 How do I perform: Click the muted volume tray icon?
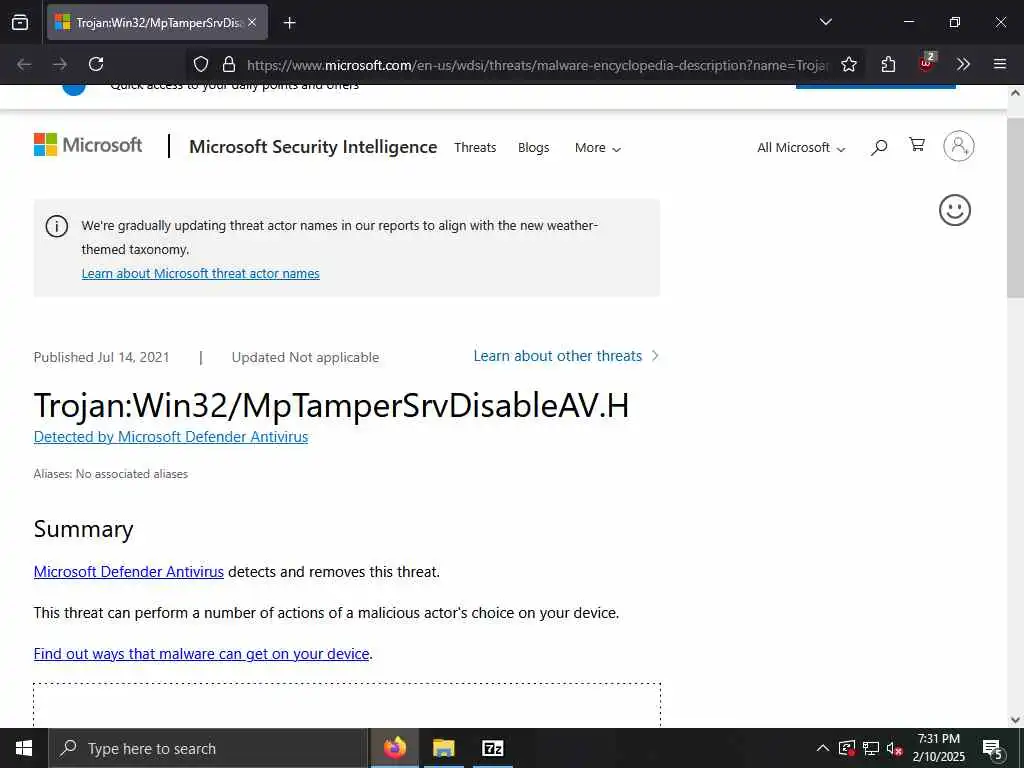pyautogui.click(x=894, y=748)
